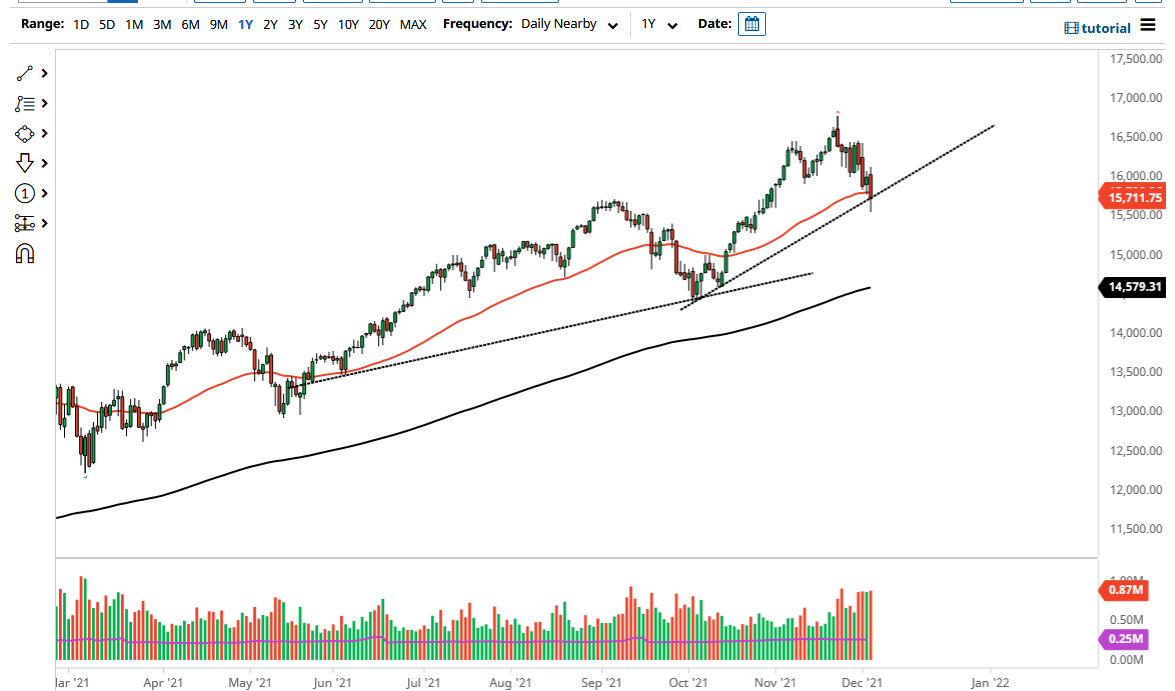The height and width of the screenshot is (691, 1175).
Task: Click the 9M range button
Action: click(x=218, y=24)
